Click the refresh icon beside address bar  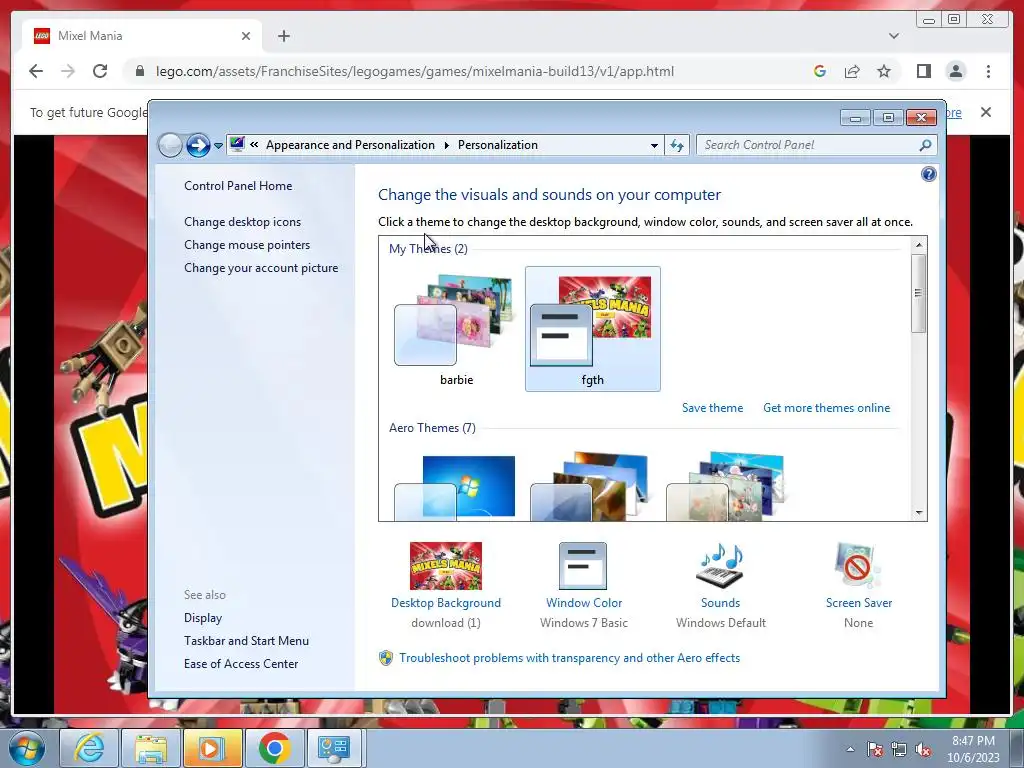click(677, 145)
